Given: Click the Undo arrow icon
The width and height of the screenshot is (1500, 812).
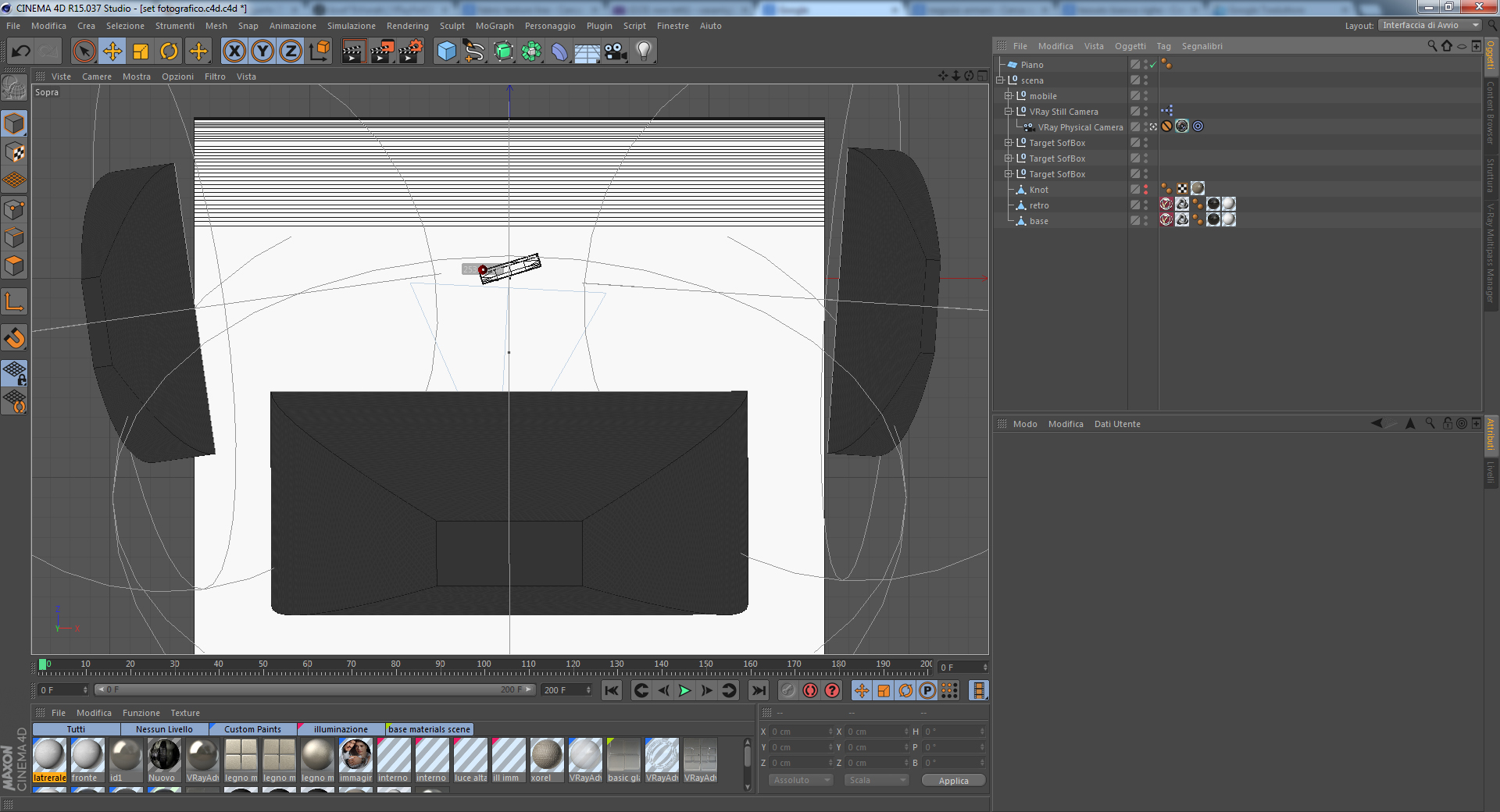Looking at the screenshot, I should click(x=21, y=52).
